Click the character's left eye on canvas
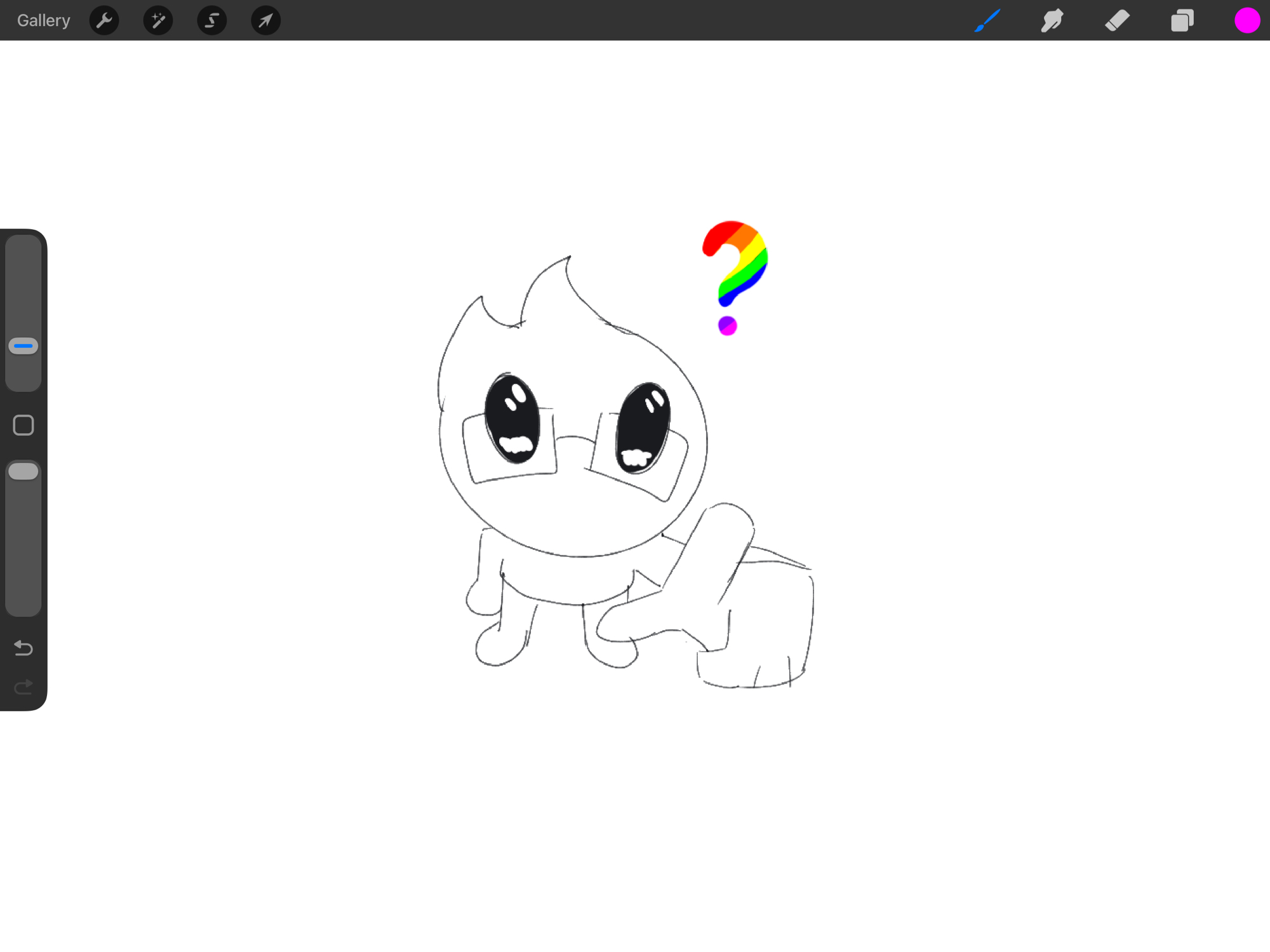This screenshot has height=952, width=1270. coord(512,419)
